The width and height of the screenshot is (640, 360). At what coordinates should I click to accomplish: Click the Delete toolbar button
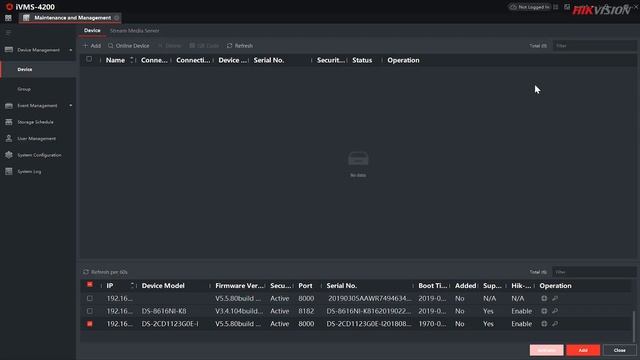tap(169, 46)
